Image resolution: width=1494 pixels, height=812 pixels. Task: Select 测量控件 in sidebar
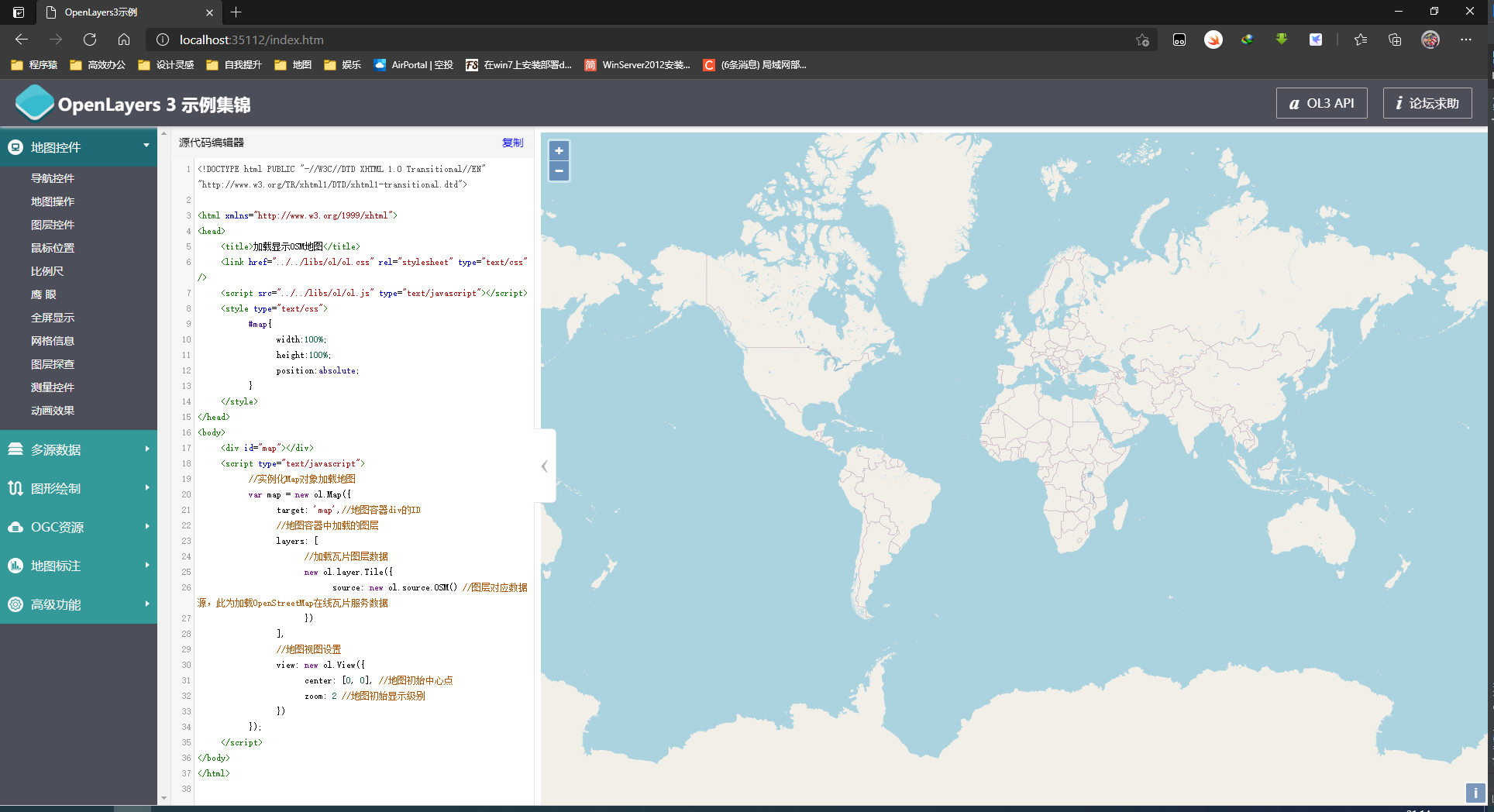point(53,387)
